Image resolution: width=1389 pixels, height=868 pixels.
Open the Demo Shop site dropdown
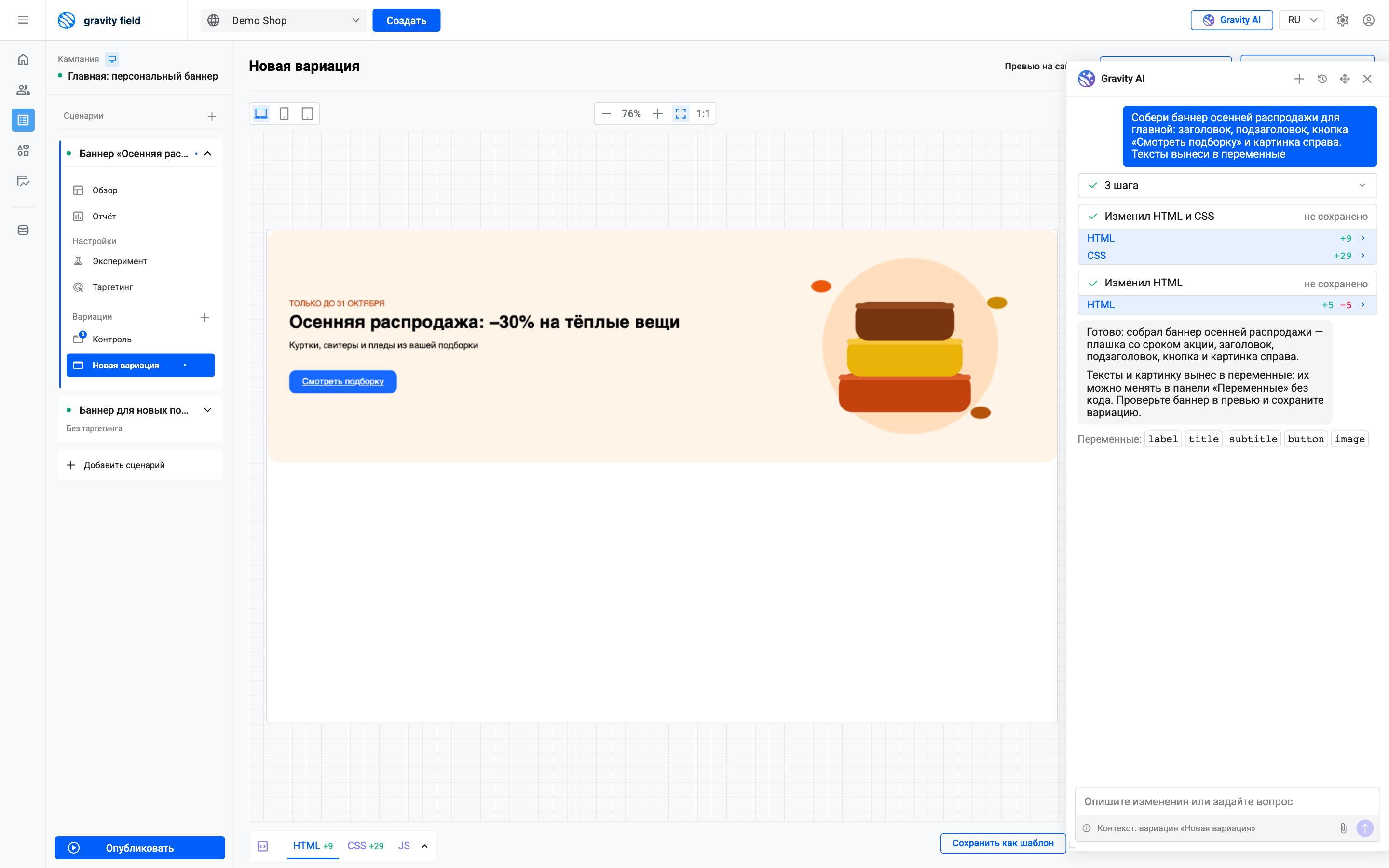tap(284, 20)
